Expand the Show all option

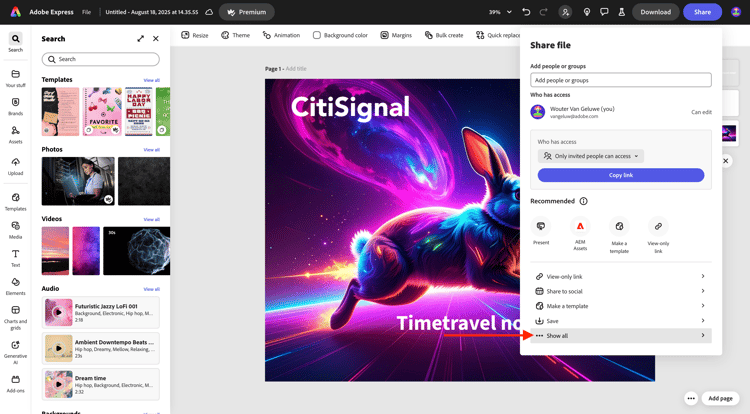[621, 336]
